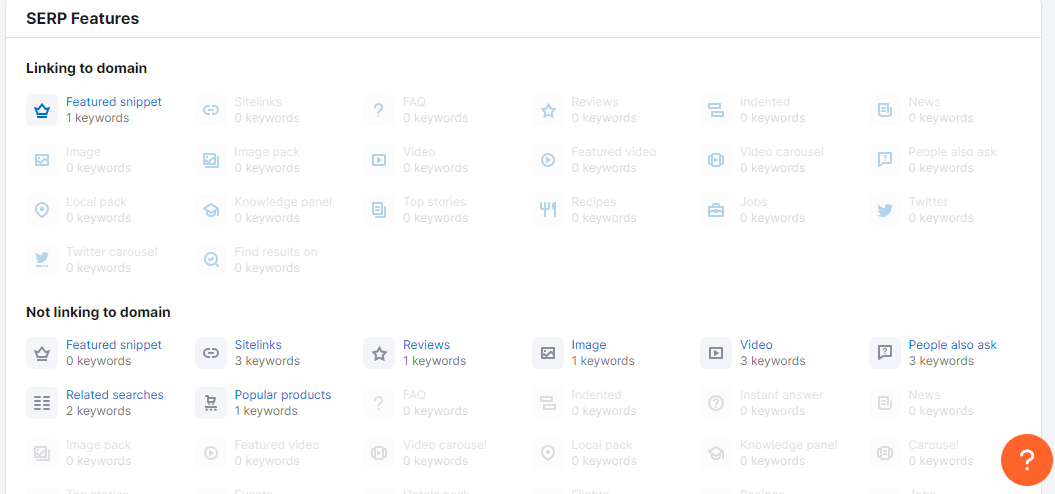Open Reviews link with 1 keywords
This screenshot has width=1055, height=494.
[427, 345]
